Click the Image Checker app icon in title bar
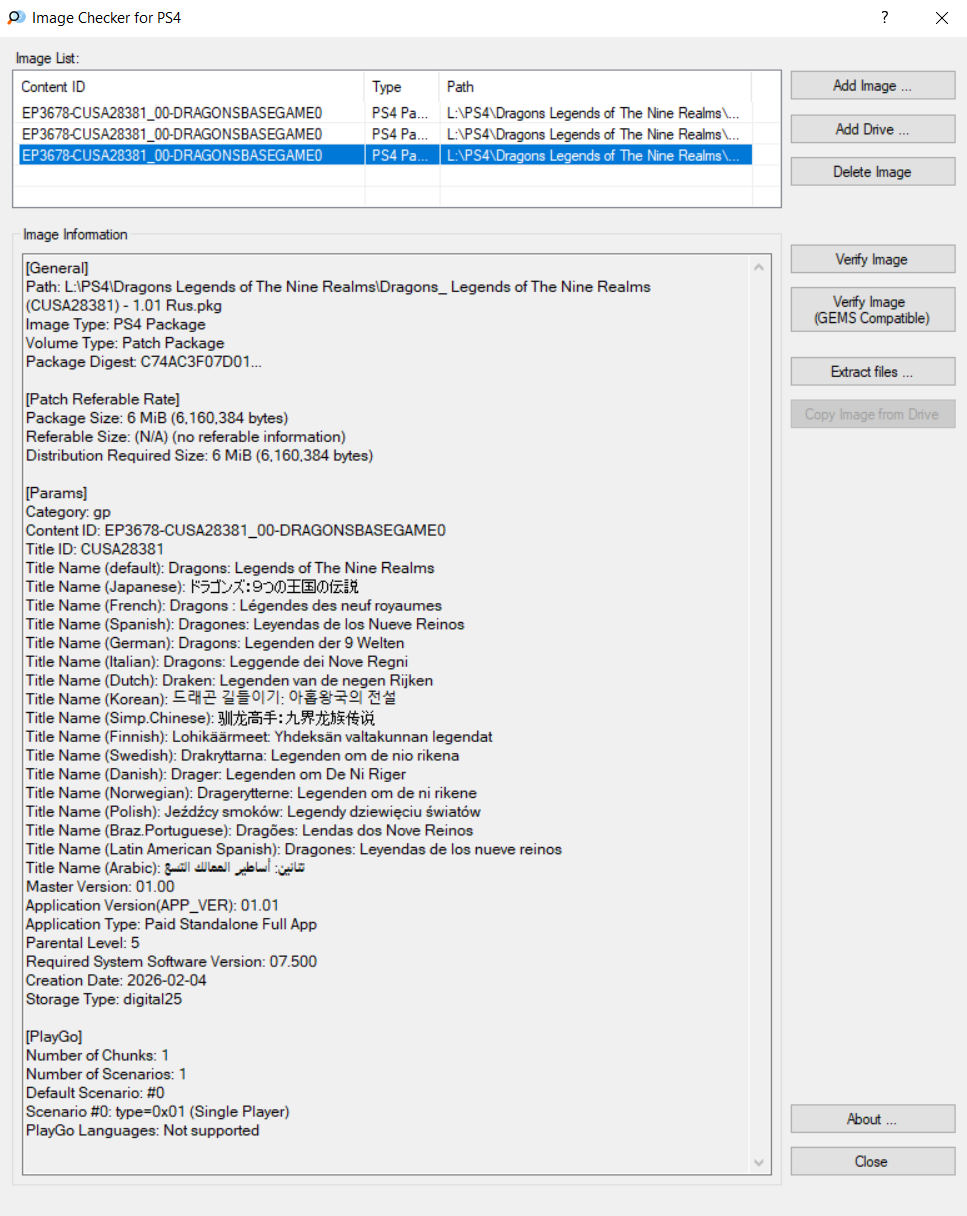The width and height of the screenshot is (967, 1216). coord(16,18)
